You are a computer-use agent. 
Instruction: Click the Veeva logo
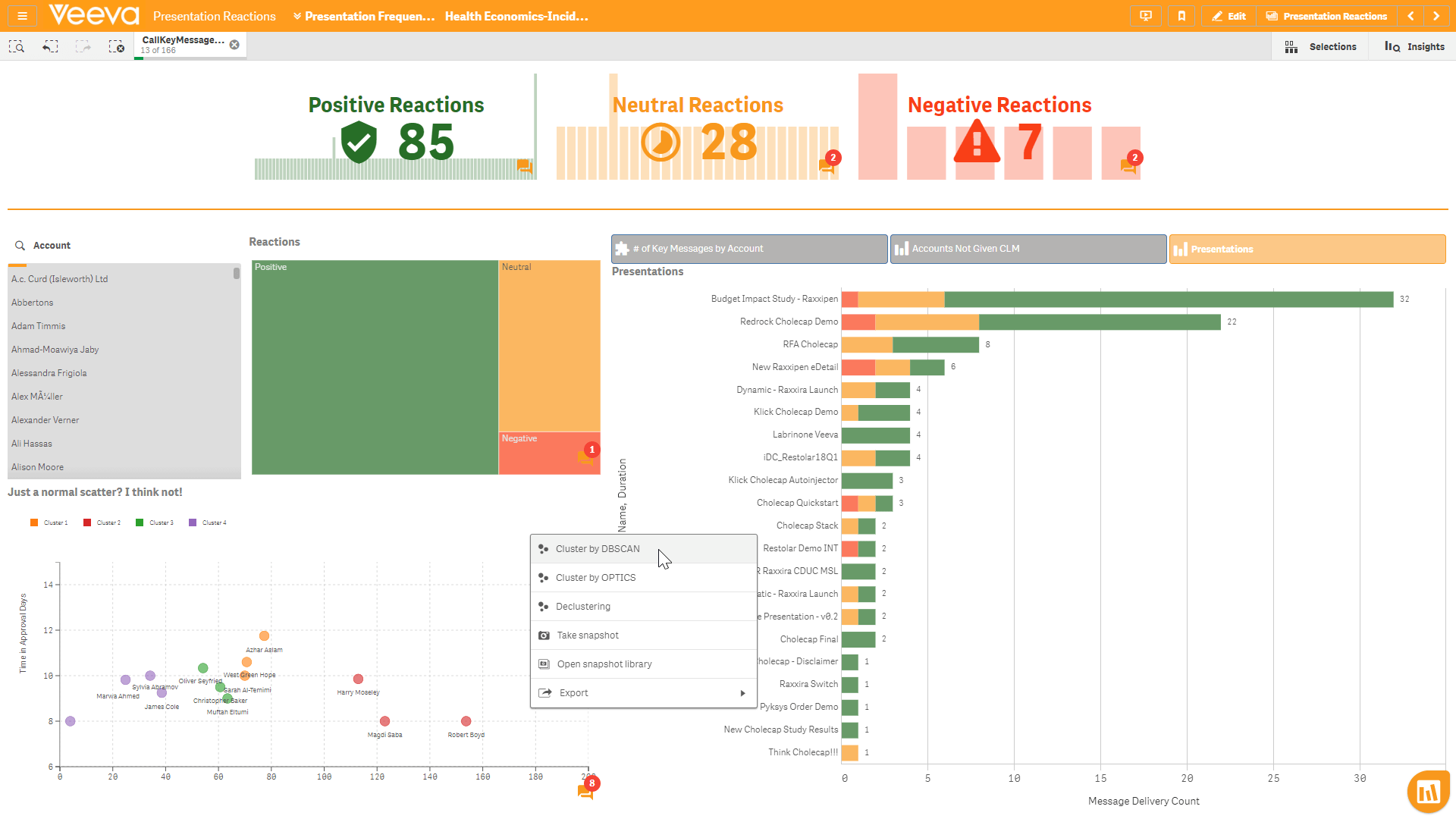click(94, 15)
